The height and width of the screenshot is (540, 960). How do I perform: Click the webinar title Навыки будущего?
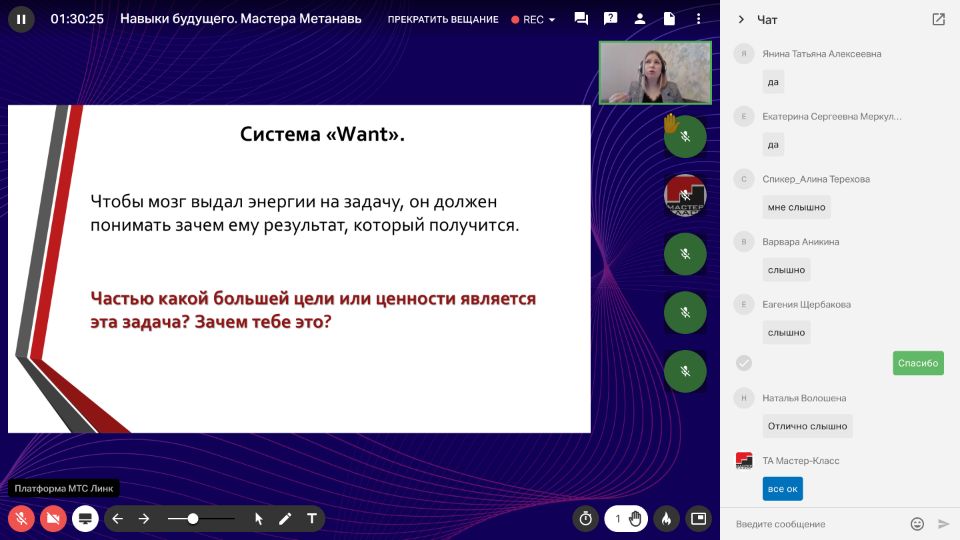coord(240,19)
